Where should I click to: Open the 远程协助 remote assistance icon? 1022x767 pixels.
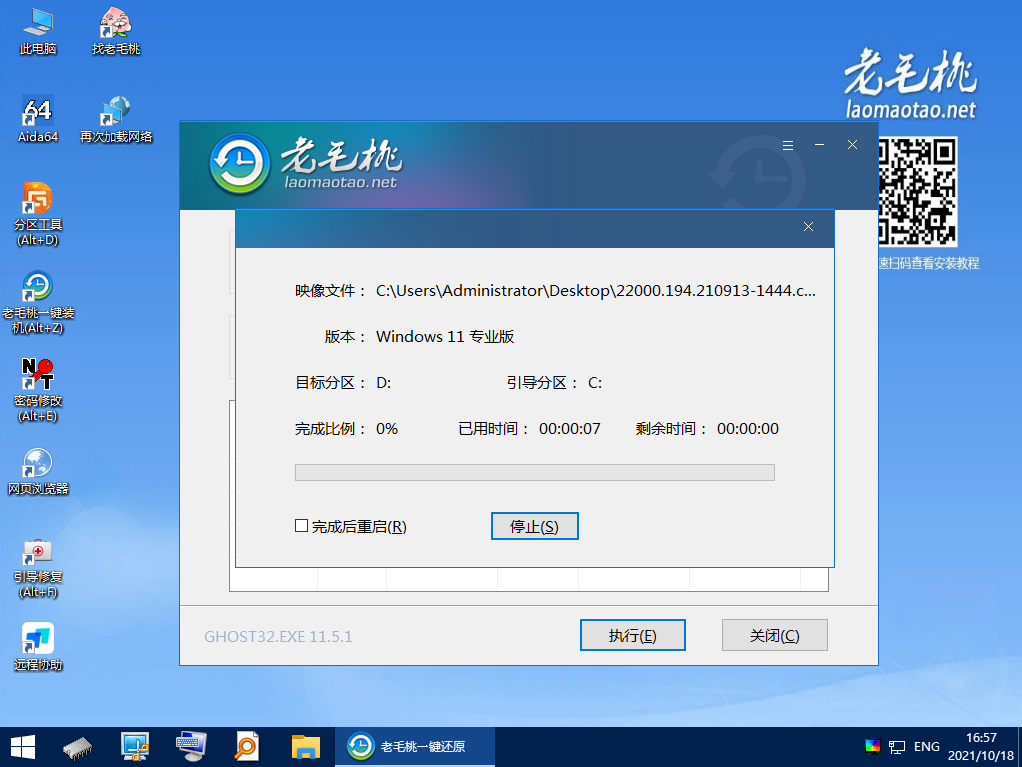[x=38, y=647]
